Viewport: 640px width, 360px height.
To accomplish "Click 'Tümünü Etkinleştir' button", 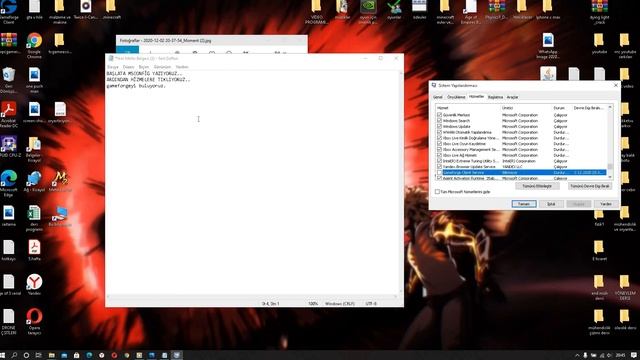I will (537, 186).
